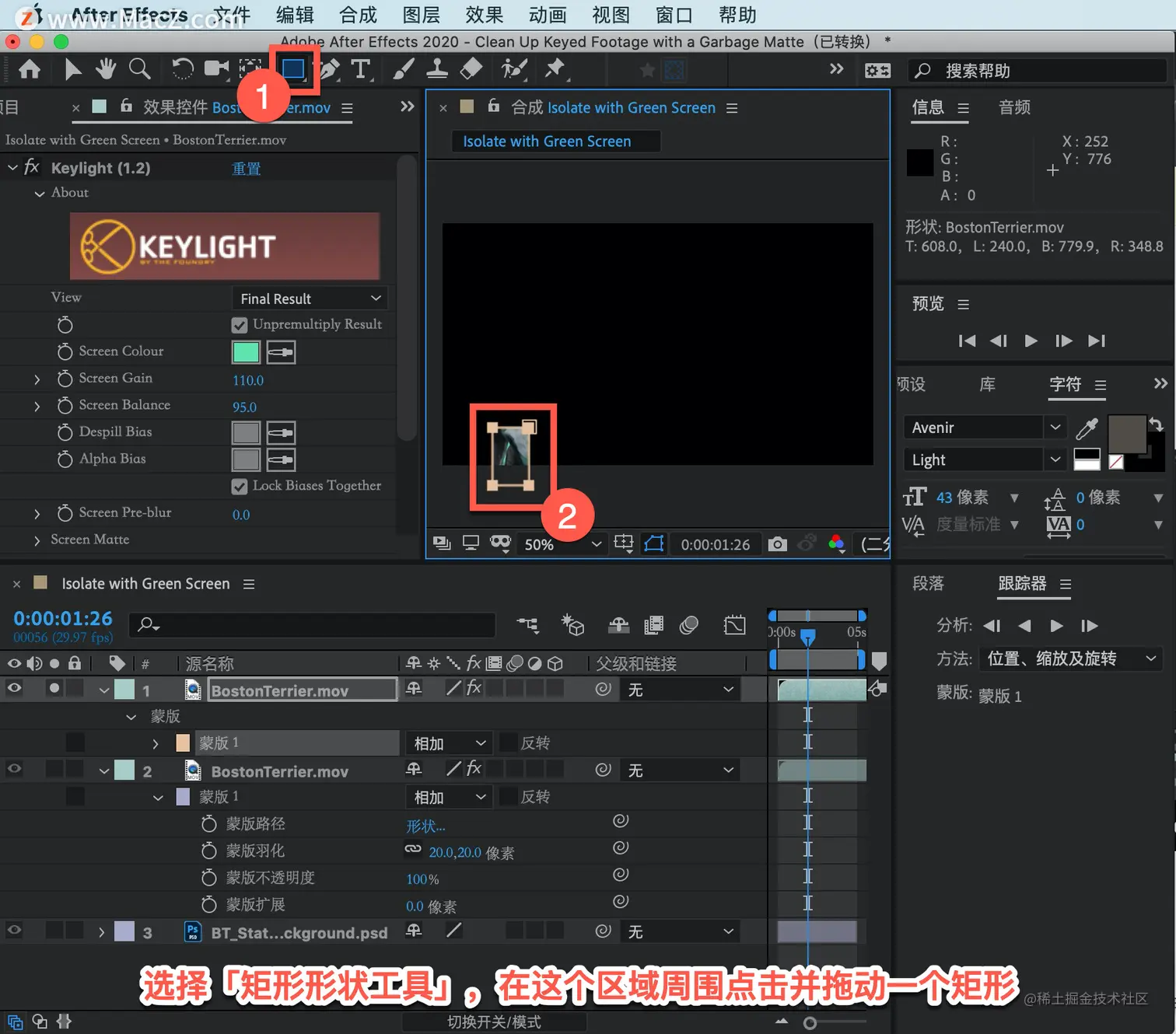Select the Zoom magnifier tool
Viewport: 1176px width, 1034px height.
pos(140,70)
